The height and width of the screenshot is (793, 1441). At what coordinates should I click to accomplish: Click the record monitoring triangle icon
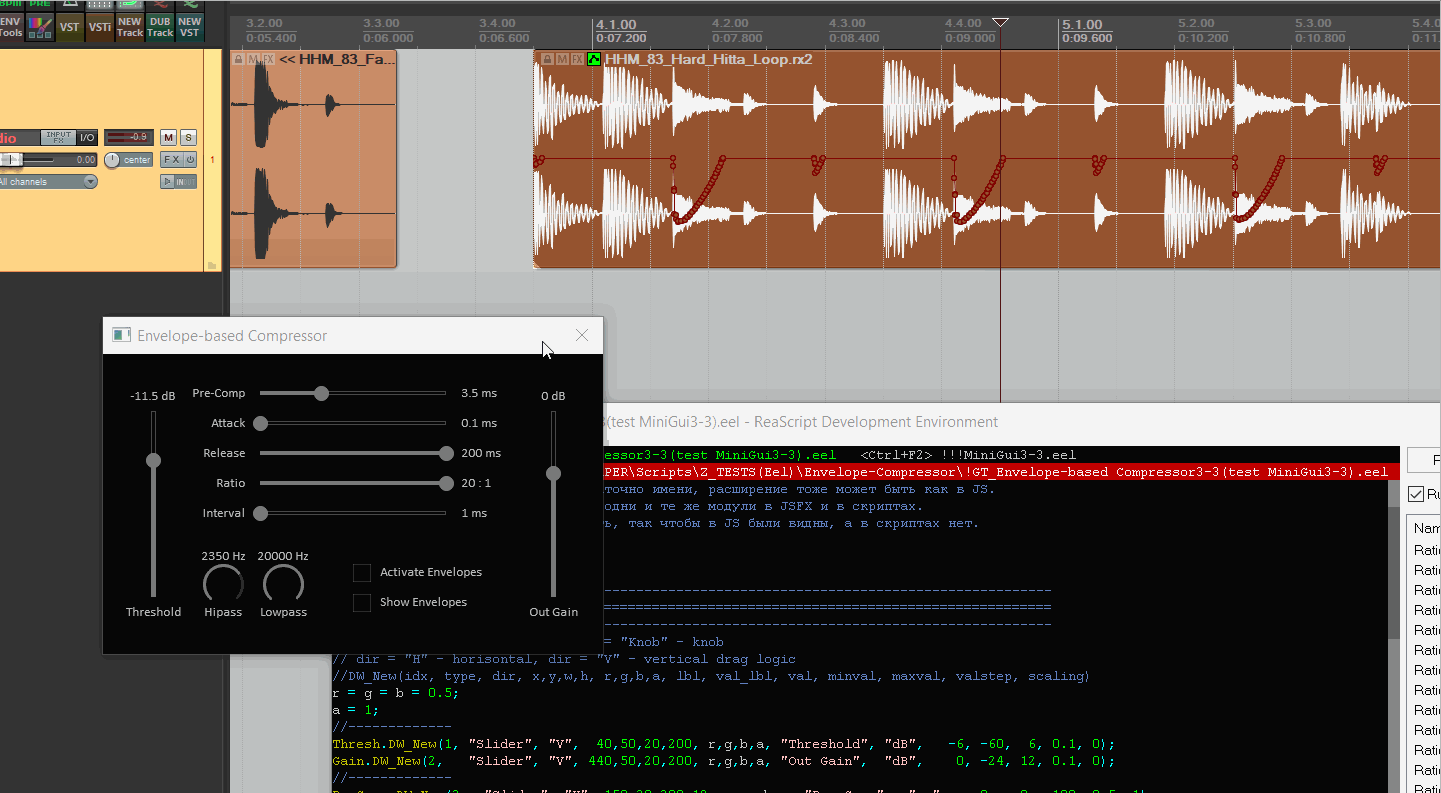(166, 182)
